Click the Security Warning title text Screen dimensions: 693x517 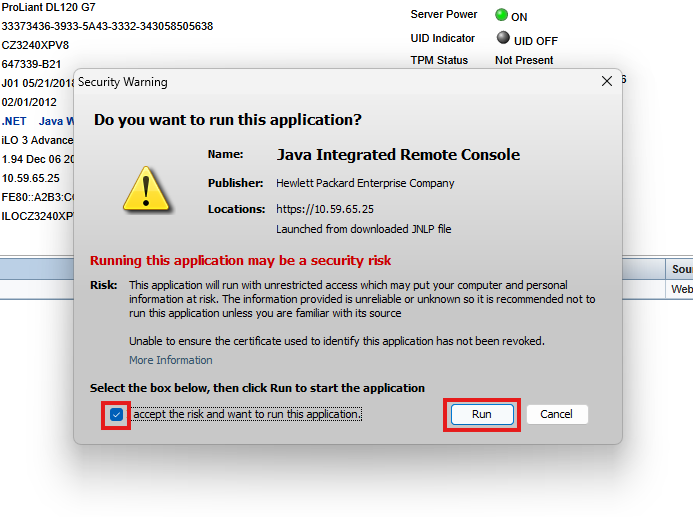(x=123, y=82)
